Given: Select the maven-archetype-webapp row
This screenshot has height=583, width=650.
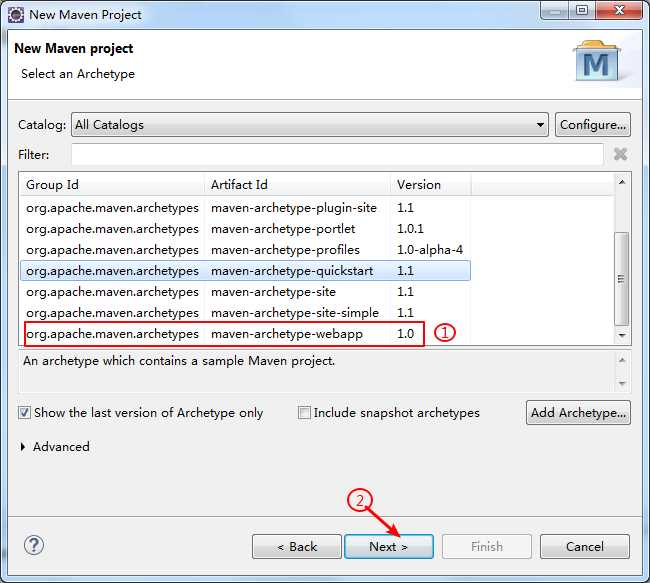Looking at the screenshot, I should (x=245, y=334).
